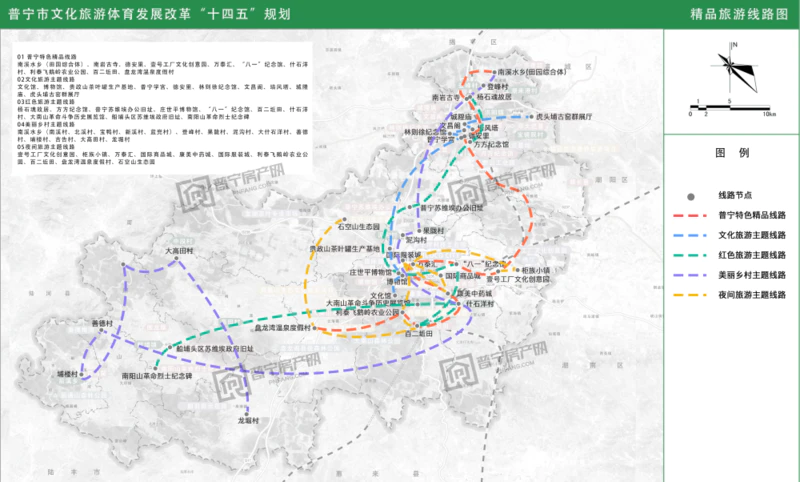Viewport: 800px width, 482px height.
Task: Click the 精品旅游线路图 header title
Action: click(738, 14)
